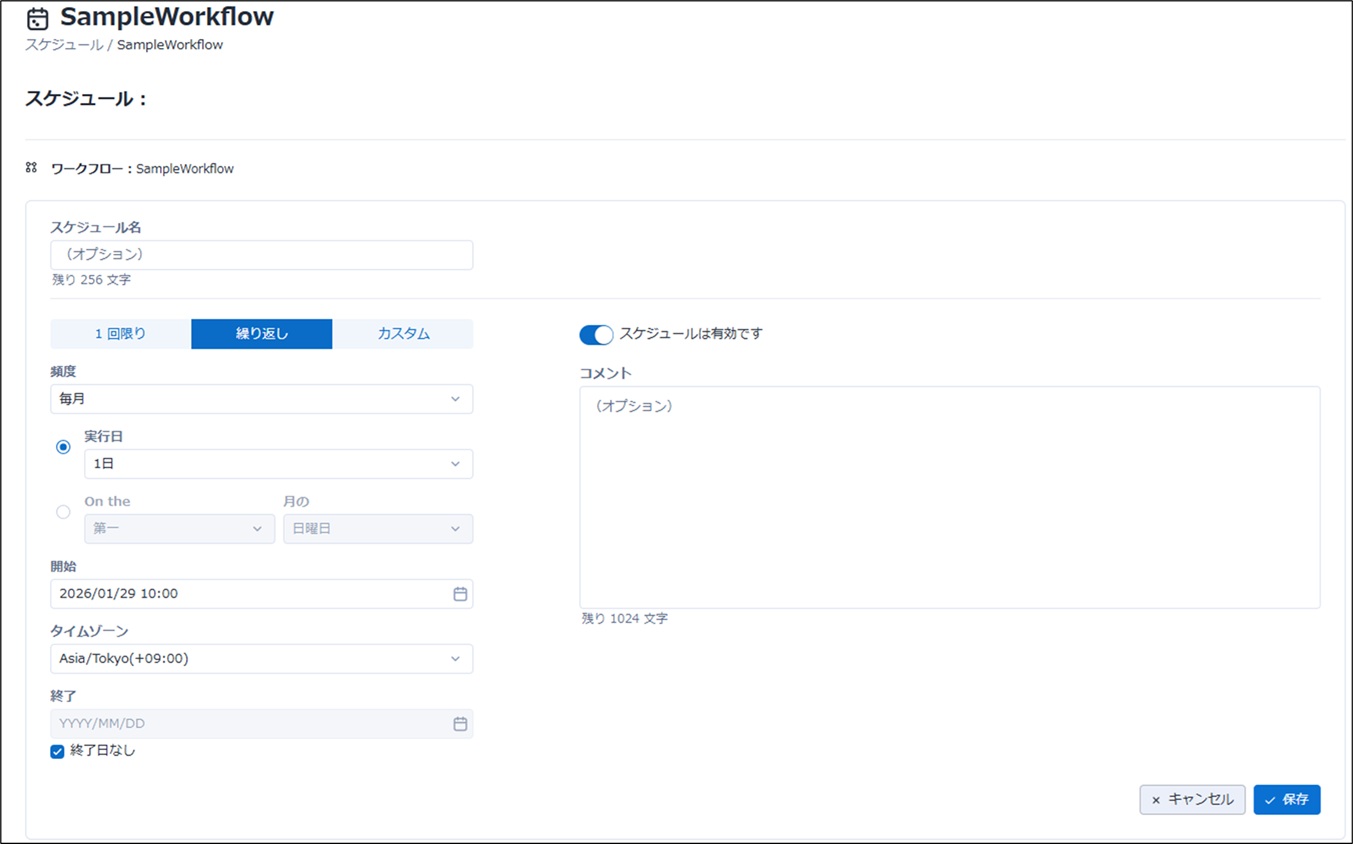The width and height of the screenshot is (1353, 844).
Task: Select the 繰り返し tab
Action: (x=261, y=334)
